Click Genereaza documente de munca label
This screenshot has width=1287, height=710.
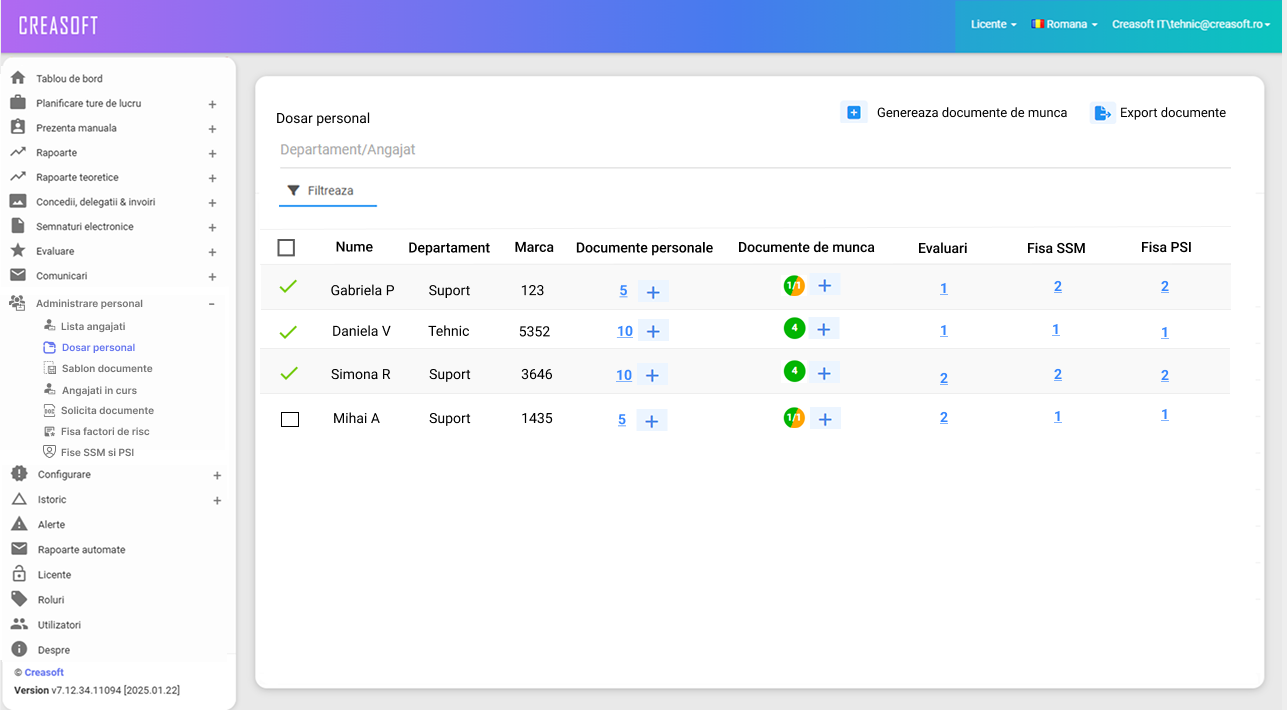[972, 113]
